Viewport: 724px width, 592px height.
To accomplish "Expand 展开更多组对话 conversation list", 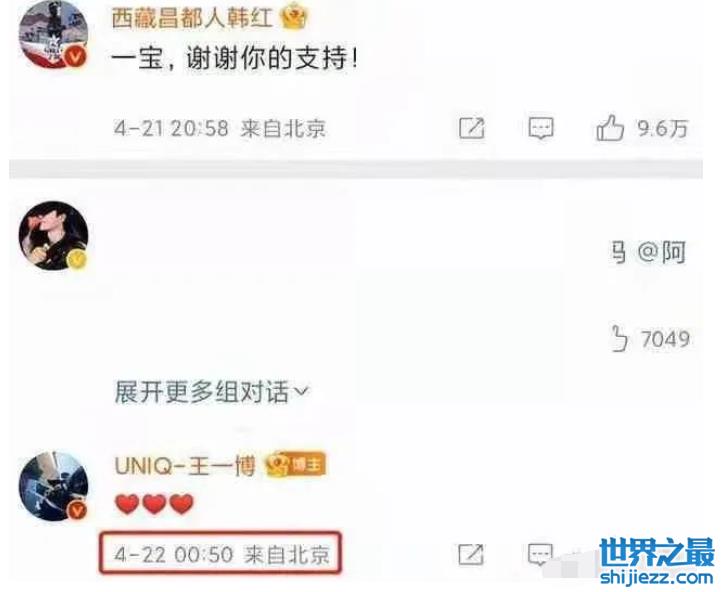I will (211, 393).
